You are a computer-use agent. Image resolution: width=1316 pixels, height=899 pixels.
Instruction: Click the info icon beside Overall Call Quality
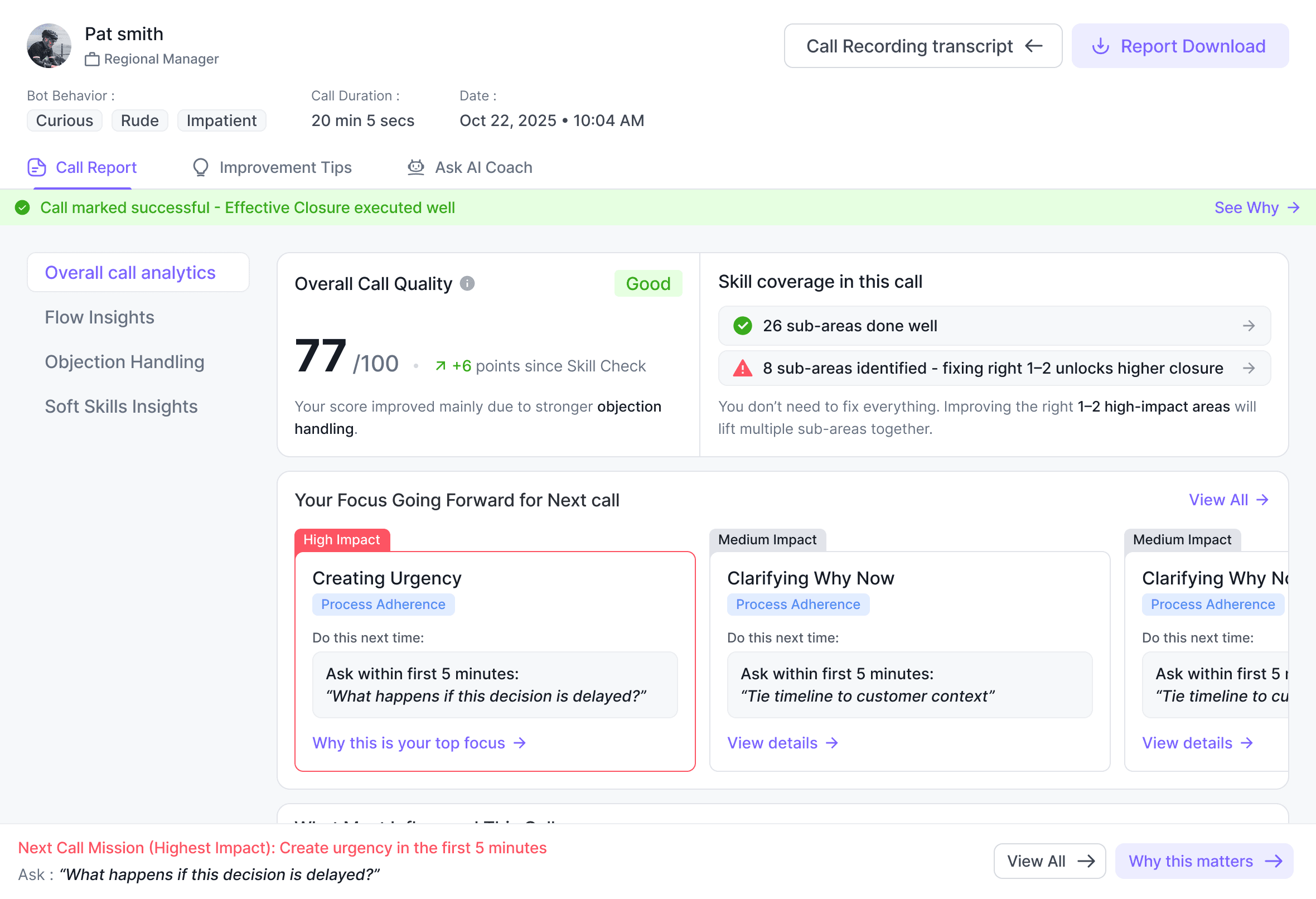[x=467, y=283]
